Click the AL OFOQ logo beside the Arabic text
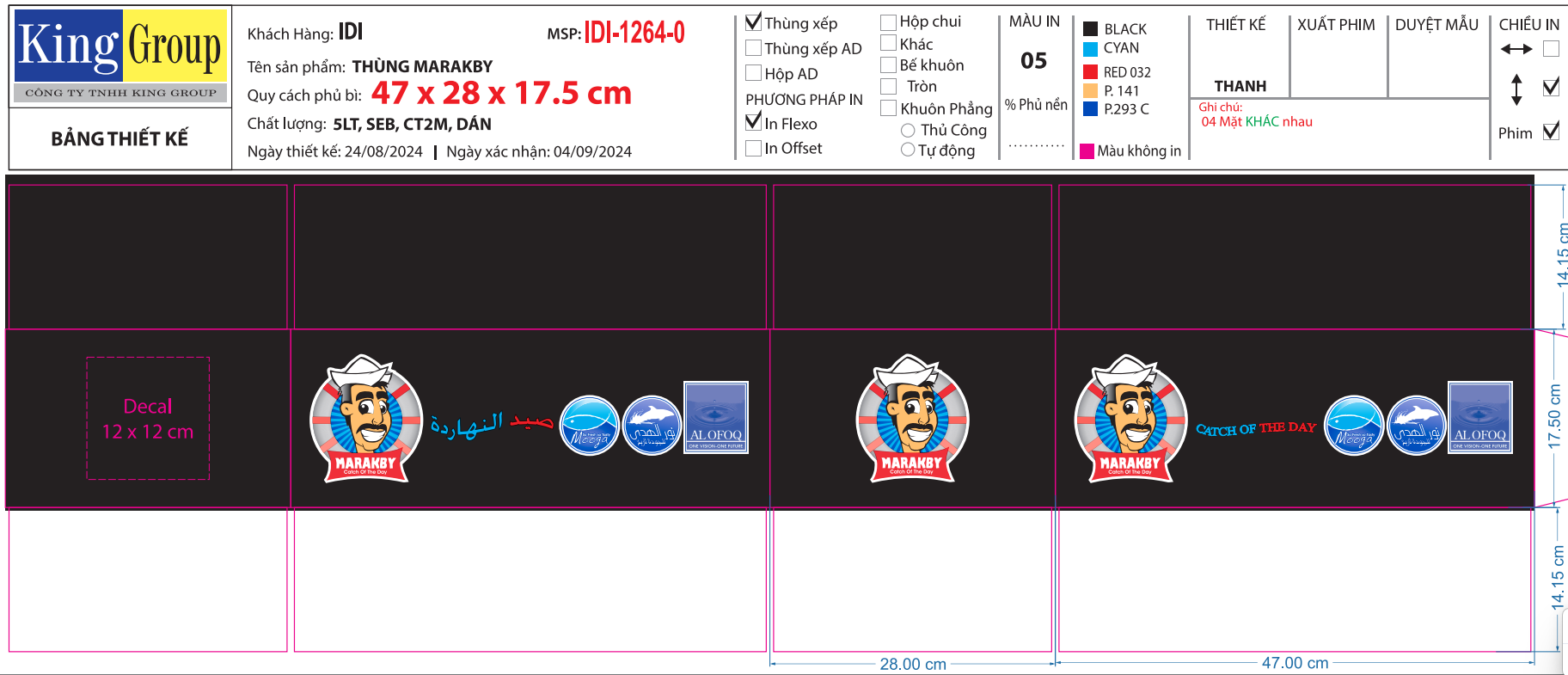Screen dimensions: 1568x675 (715, 418)
